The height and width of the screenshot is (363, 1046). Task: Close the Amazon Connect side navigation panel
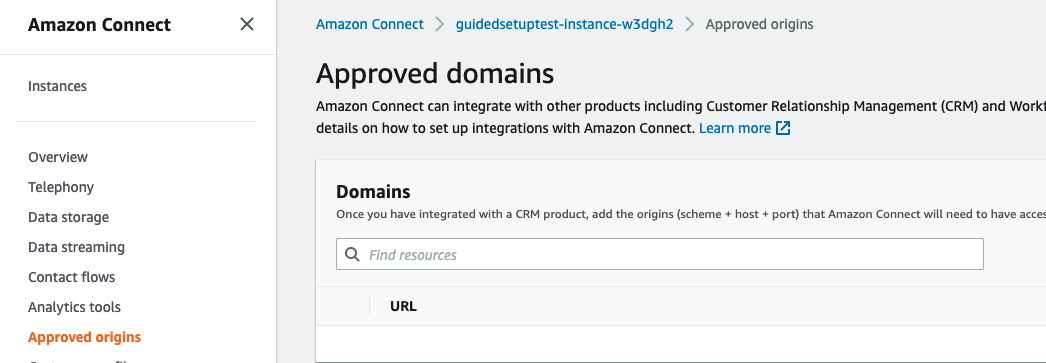click(x=247, y=25)
